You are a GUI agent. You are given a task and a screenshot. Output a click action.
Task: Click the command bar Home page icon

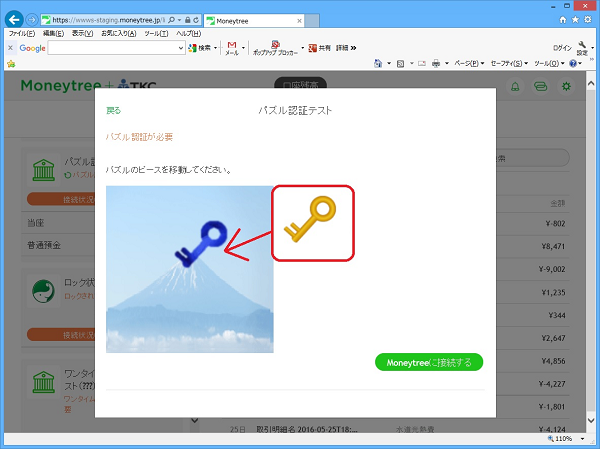pyautogui.click(x=378, y=64)
